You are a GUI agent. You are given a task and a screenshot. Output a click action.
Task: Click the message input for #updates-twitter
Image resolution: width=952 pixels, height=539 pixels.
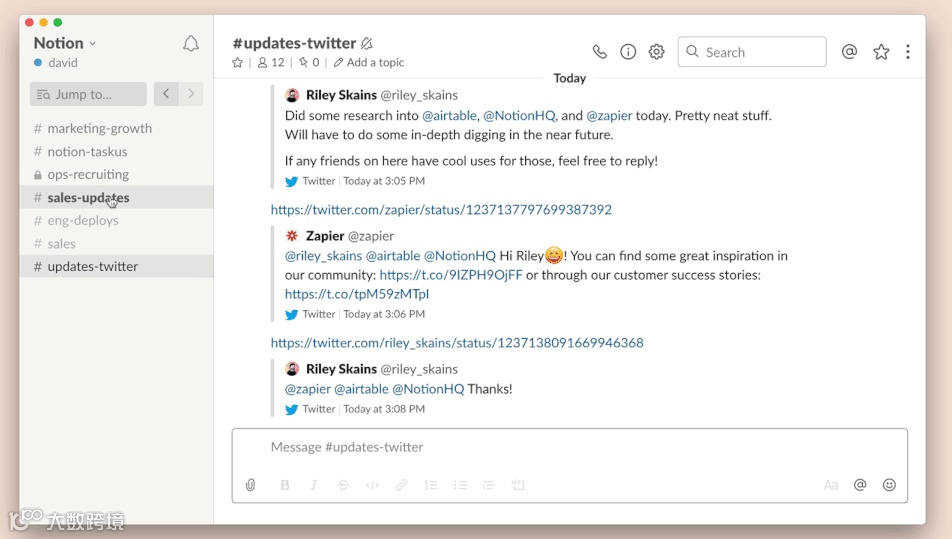(570, 447)
